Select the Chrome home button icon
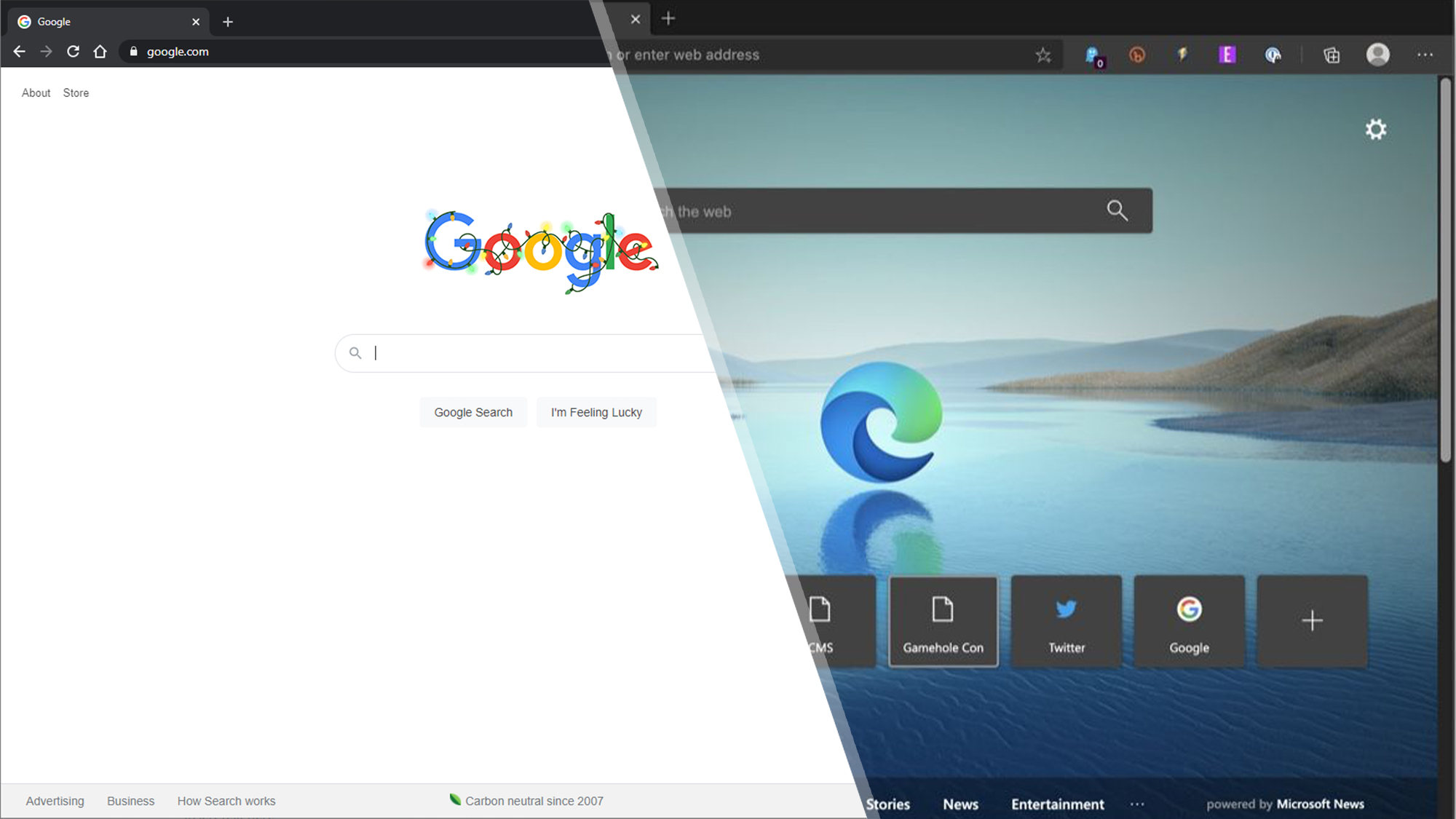 pos(99,51)
